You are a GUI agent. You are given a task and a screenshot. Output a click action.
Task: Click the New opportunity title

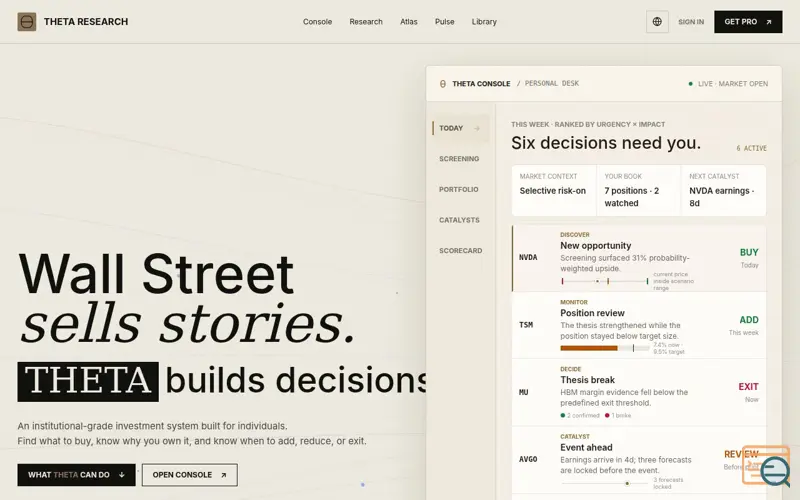click(595, 246)
